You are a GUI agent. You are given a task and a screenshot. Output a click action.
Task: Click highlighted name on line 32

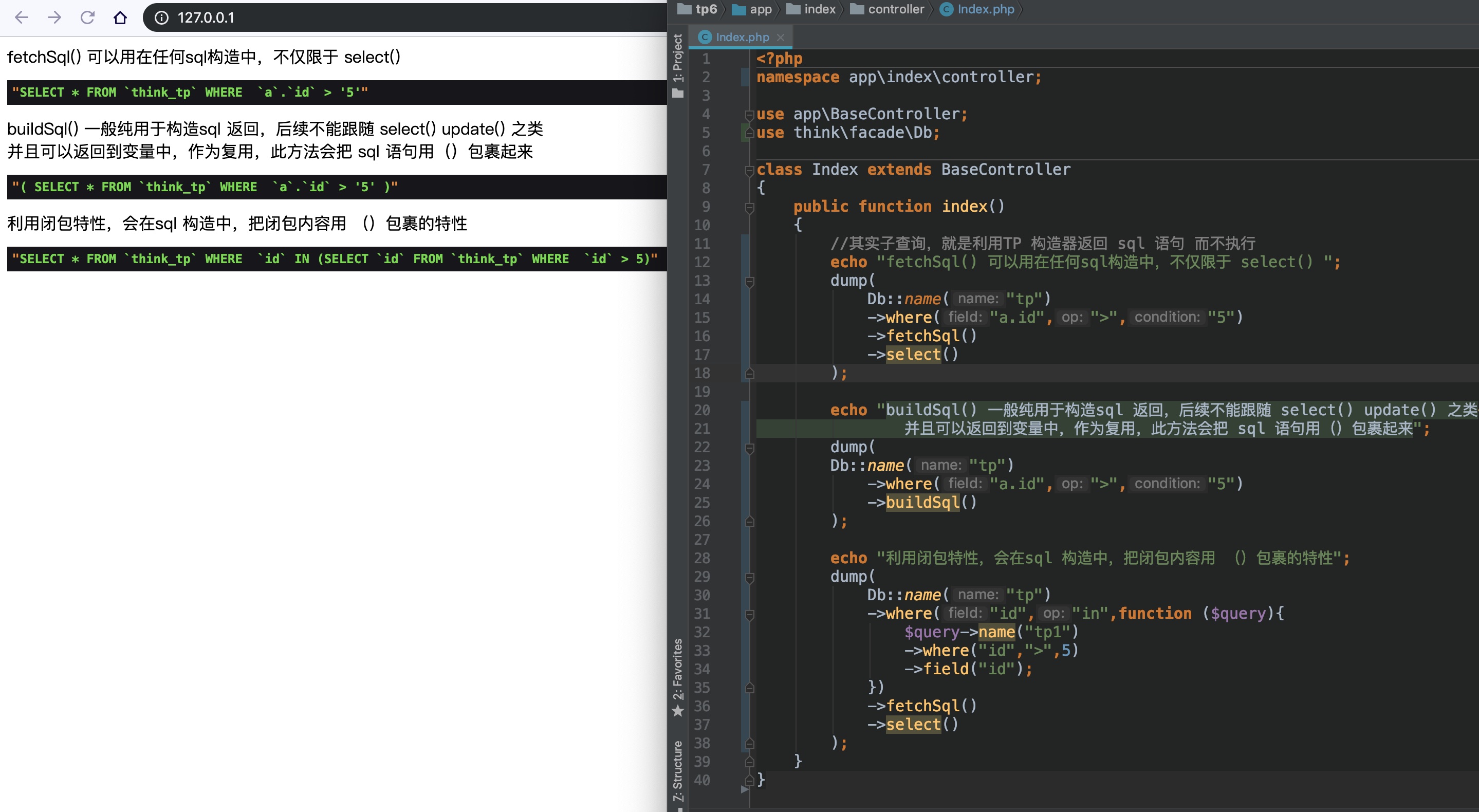coord(996,632)
